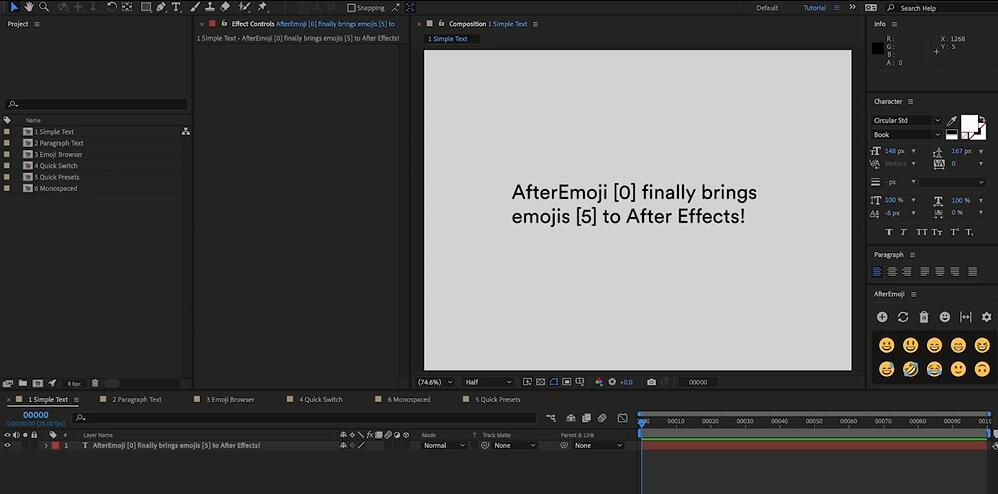This screenshot has height=494, width=998.
Task: Open the composition flowchart icon in Project panel
Action: [185, 132]
